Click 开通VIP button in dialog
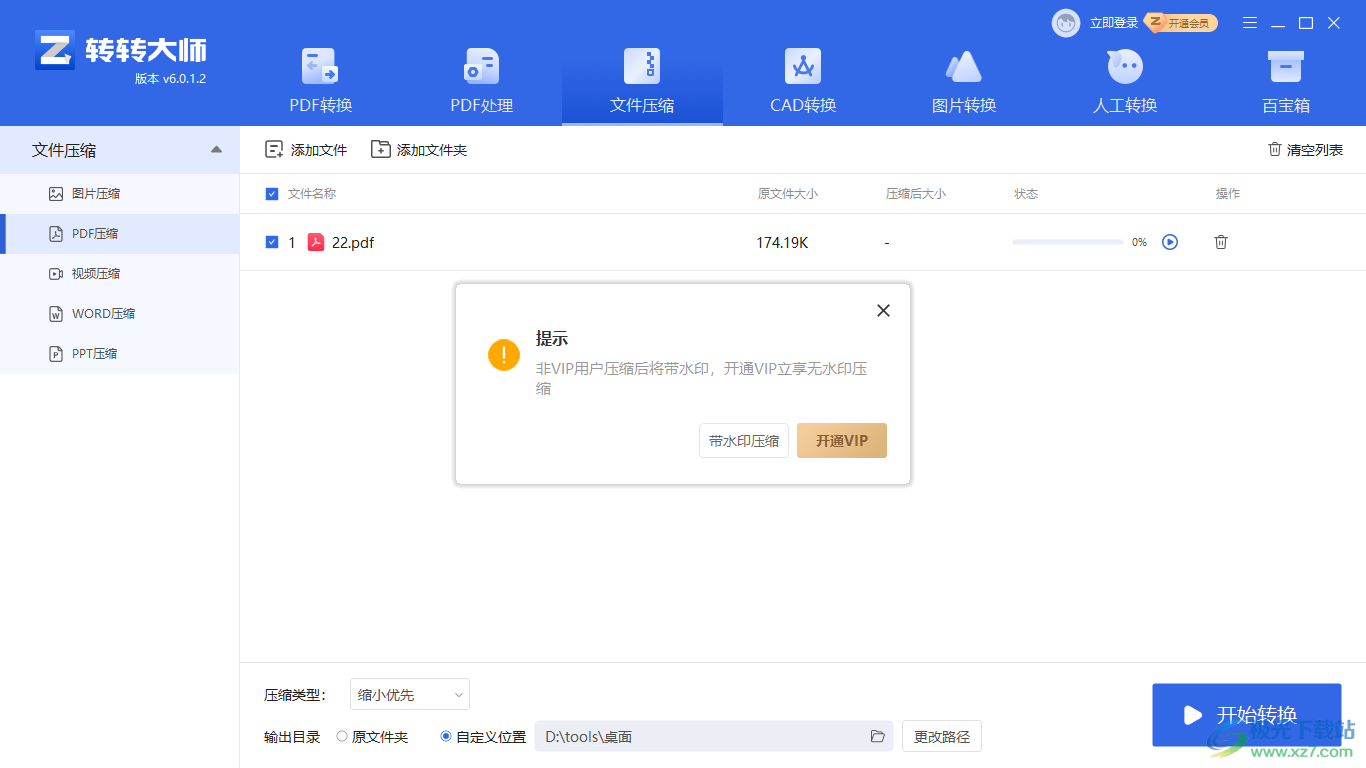1366x768 pixels. [842, 441]
